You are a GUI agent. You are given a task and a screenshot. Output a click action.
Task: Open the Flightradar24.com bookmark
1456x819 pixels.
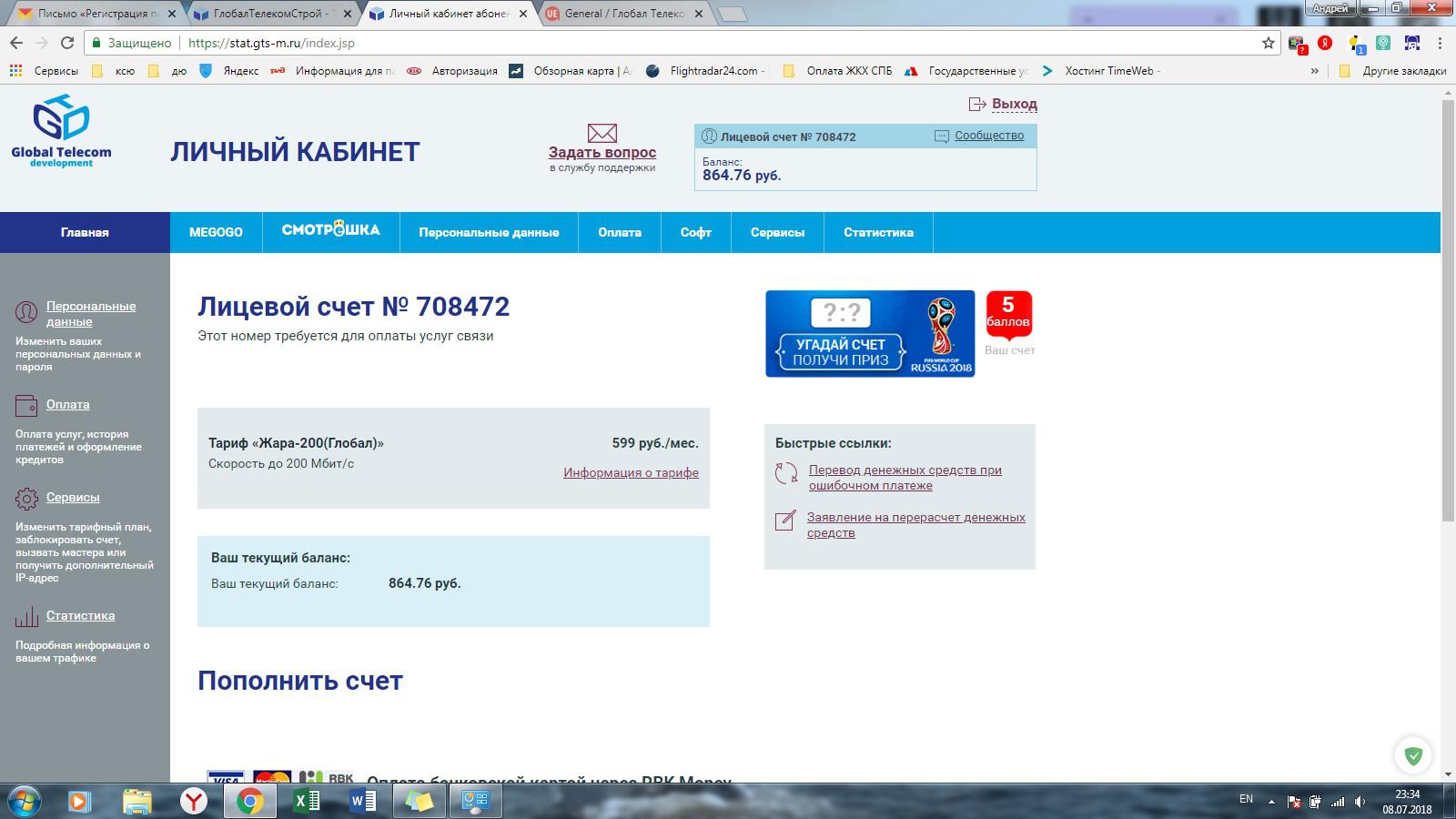pyautogui.click(x=706, y=71)
